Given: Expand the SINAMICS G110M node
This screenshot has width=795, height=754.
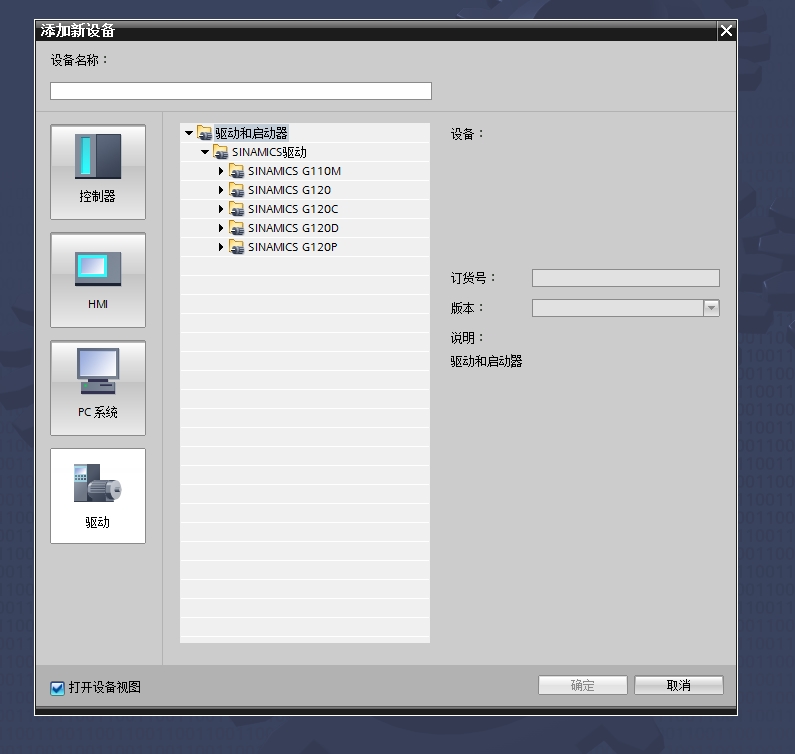Looking at the screenshot, I should 221,171.
